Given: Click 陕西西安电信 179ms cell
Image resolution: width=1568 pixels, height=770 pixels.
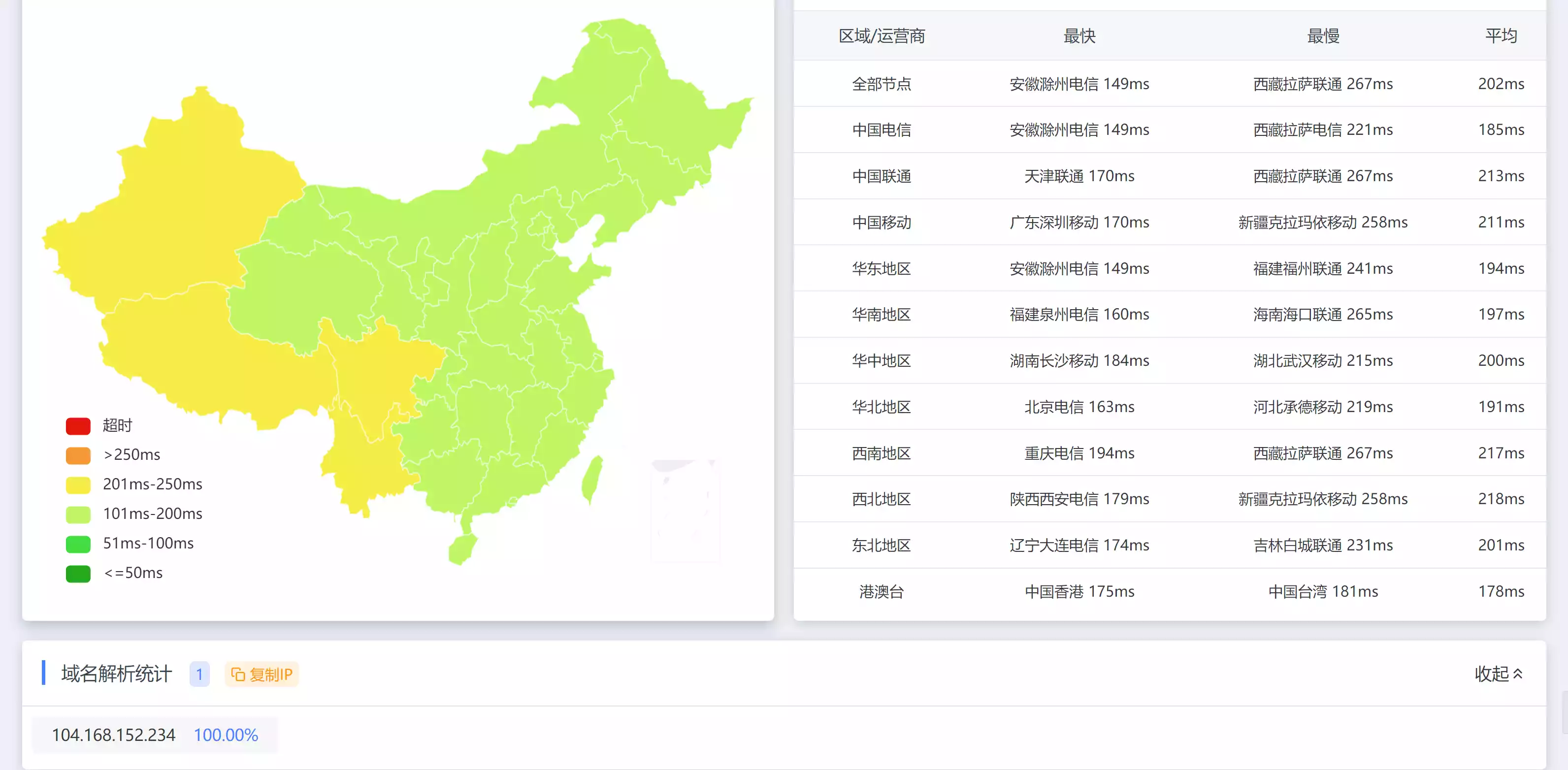Looking at the screenshot, I should coord(1079,499).
